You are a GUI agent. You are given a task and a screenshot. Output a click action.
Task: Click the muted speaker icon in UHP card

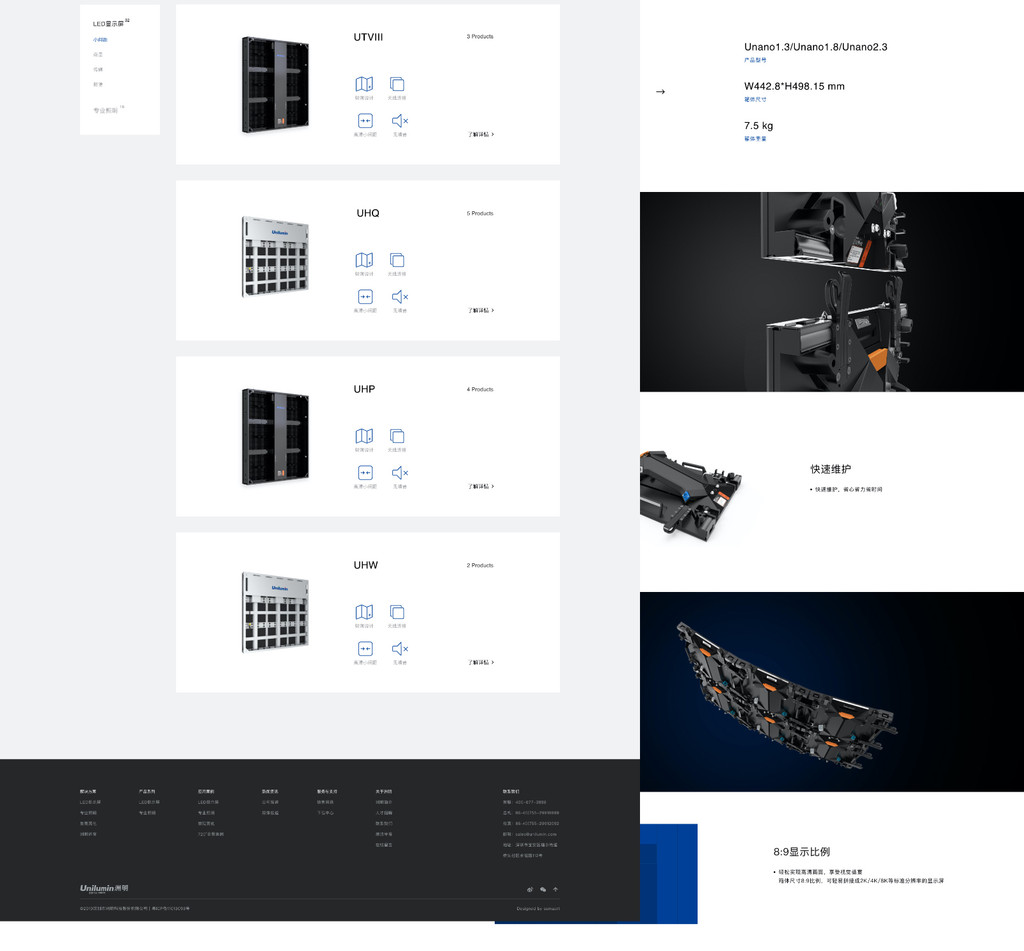coord(399,472)
